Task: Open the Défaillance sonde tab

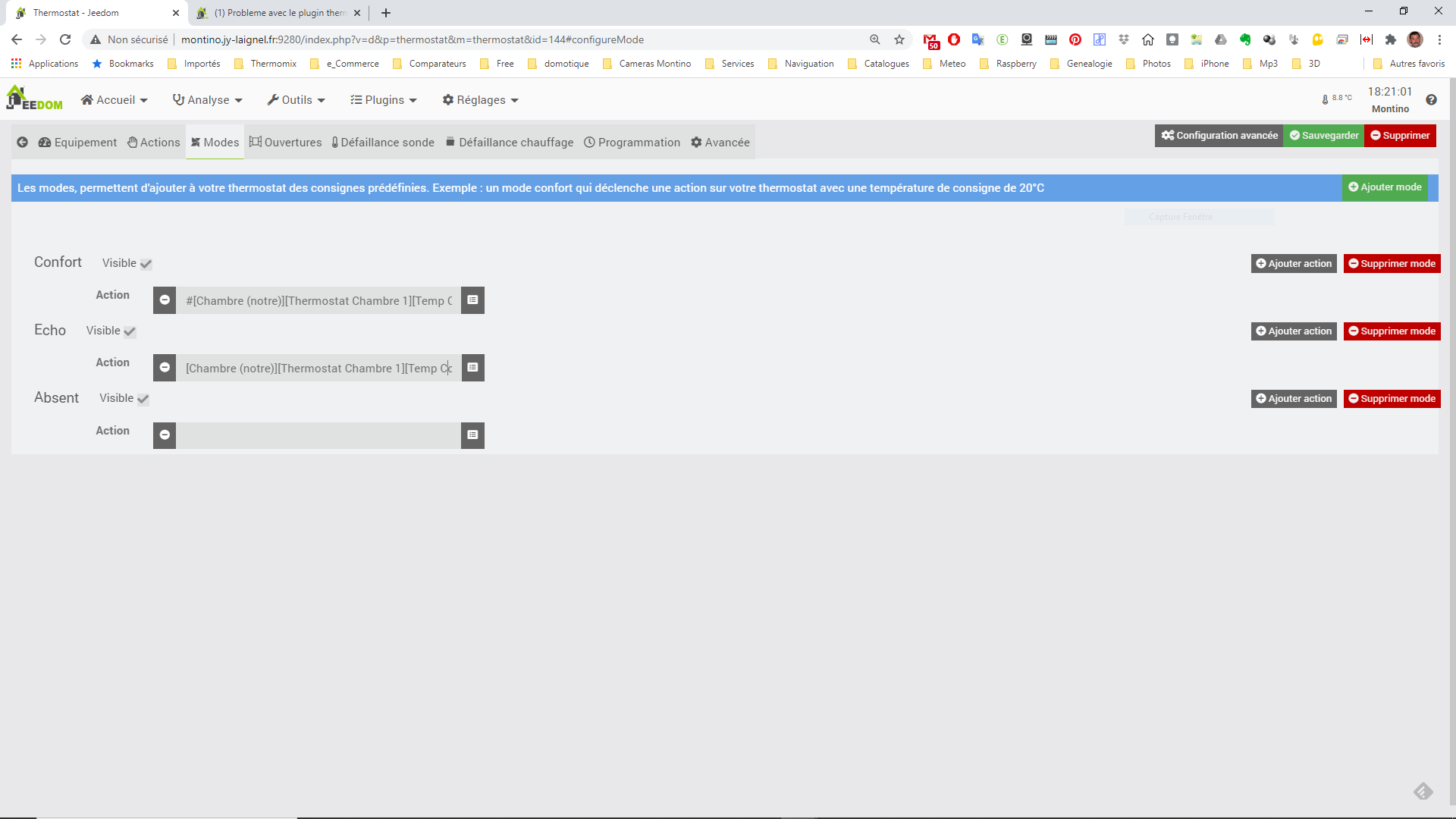Action: pyautogui.click(x=383, y=143)
